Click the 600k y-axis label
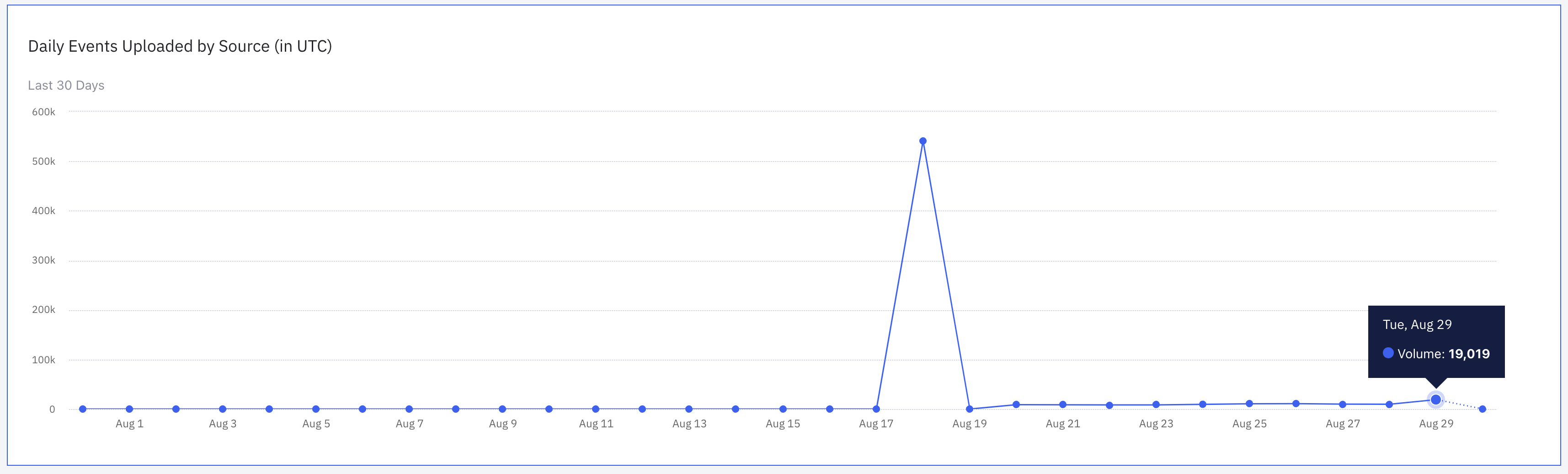 [x=43, y=112]
